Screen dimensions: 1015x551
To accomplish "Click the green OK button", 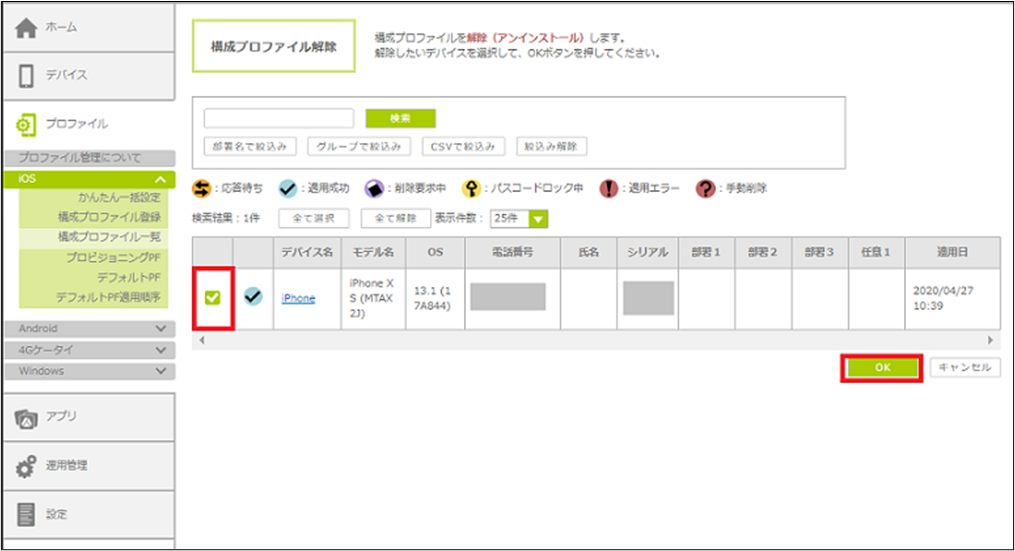I will pos(882,368).
